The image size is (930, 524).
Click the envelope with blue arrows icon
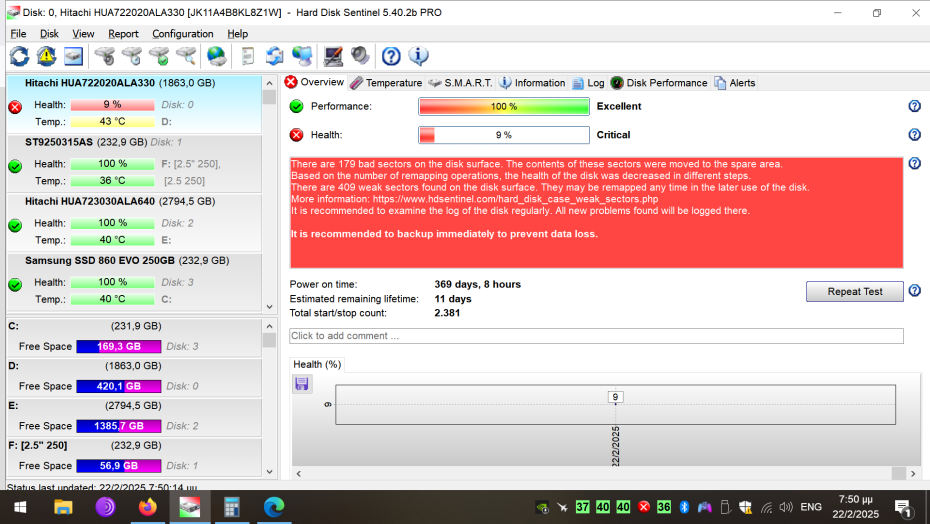(x=275, y=56)
